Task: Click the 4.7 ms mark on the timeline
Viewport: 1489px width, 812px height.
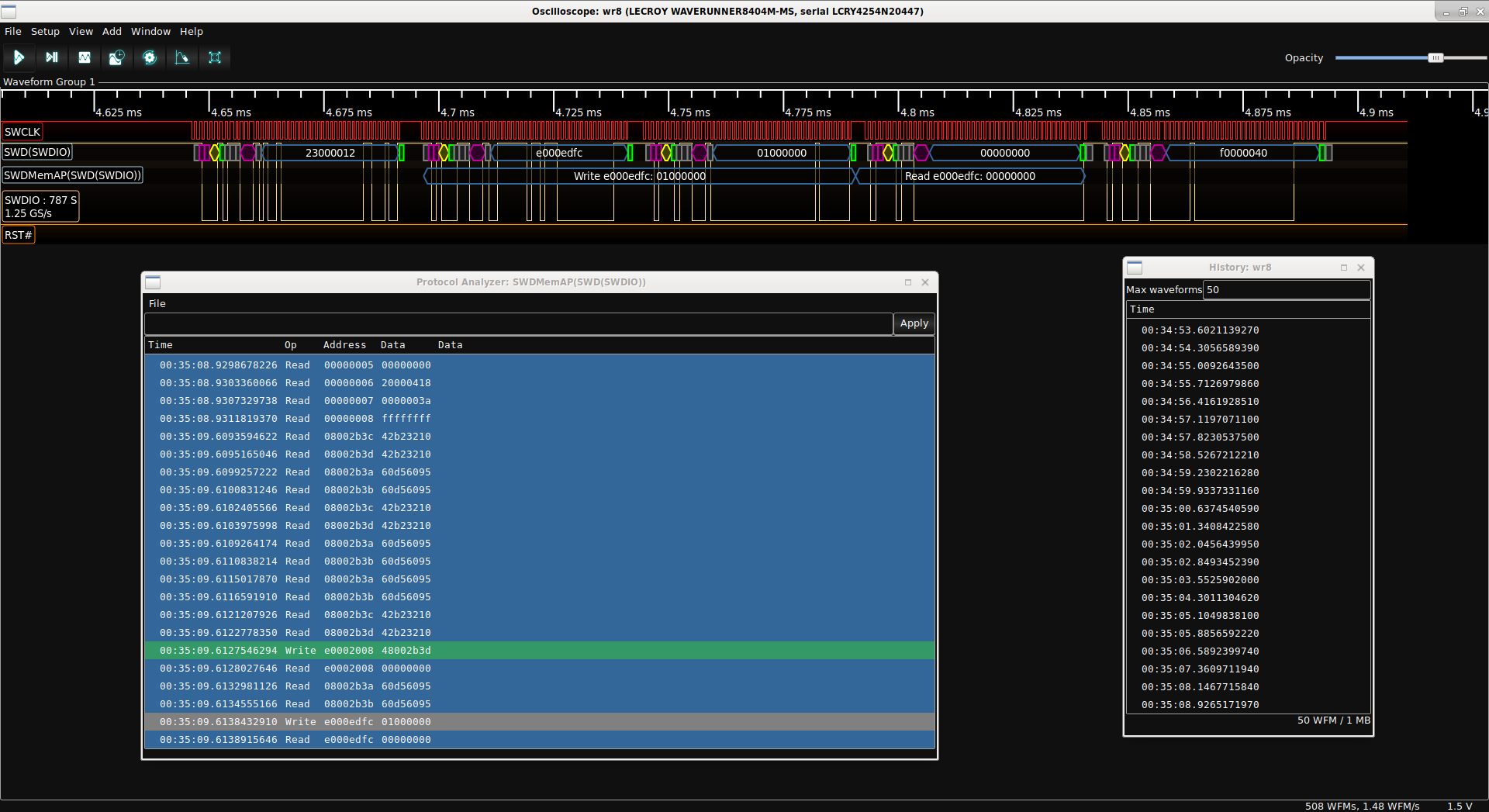Action: [458, 112]
